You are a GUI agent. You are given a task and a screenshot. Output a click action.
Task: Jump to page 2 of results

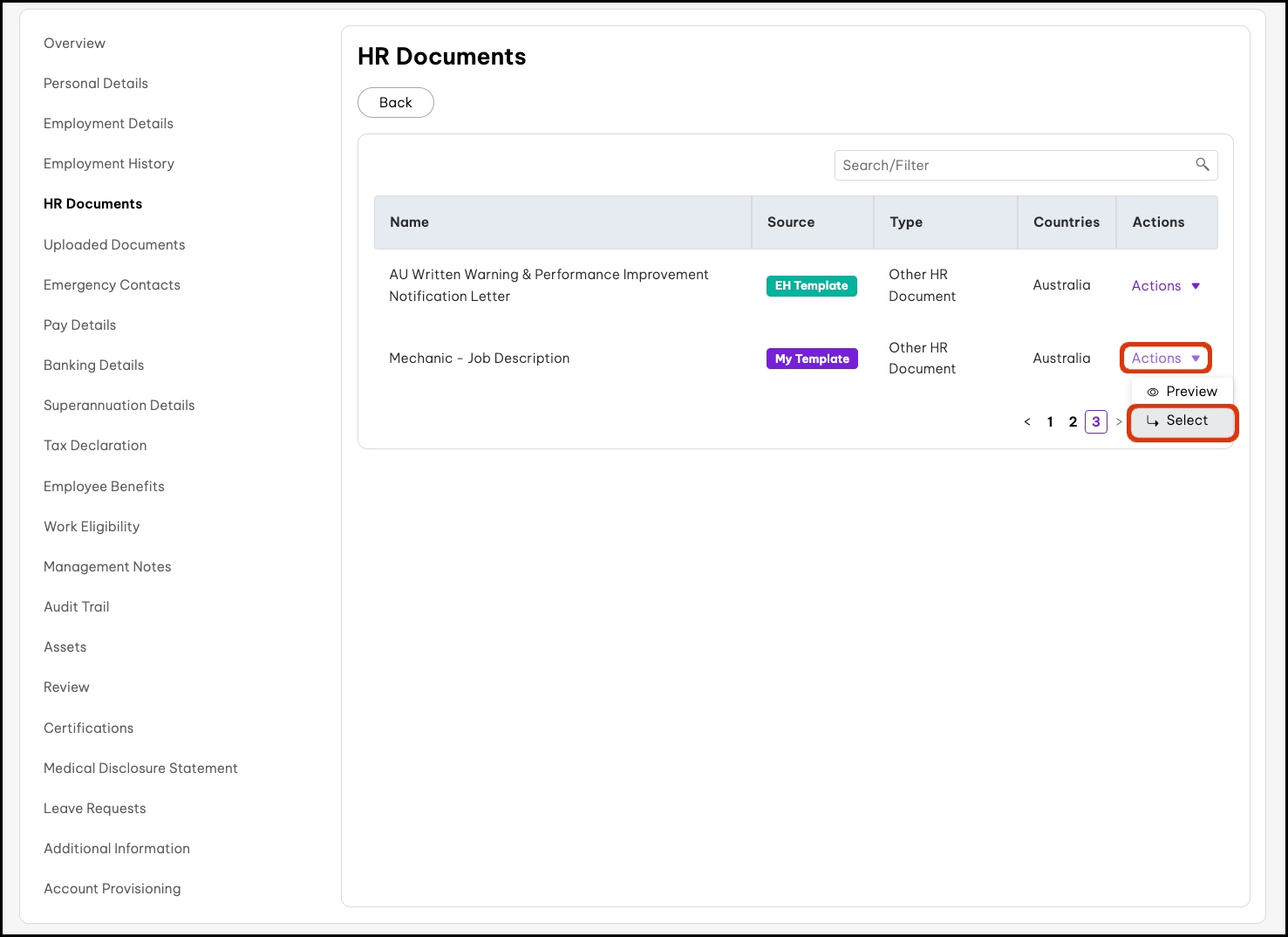[x=1073, y=422]
